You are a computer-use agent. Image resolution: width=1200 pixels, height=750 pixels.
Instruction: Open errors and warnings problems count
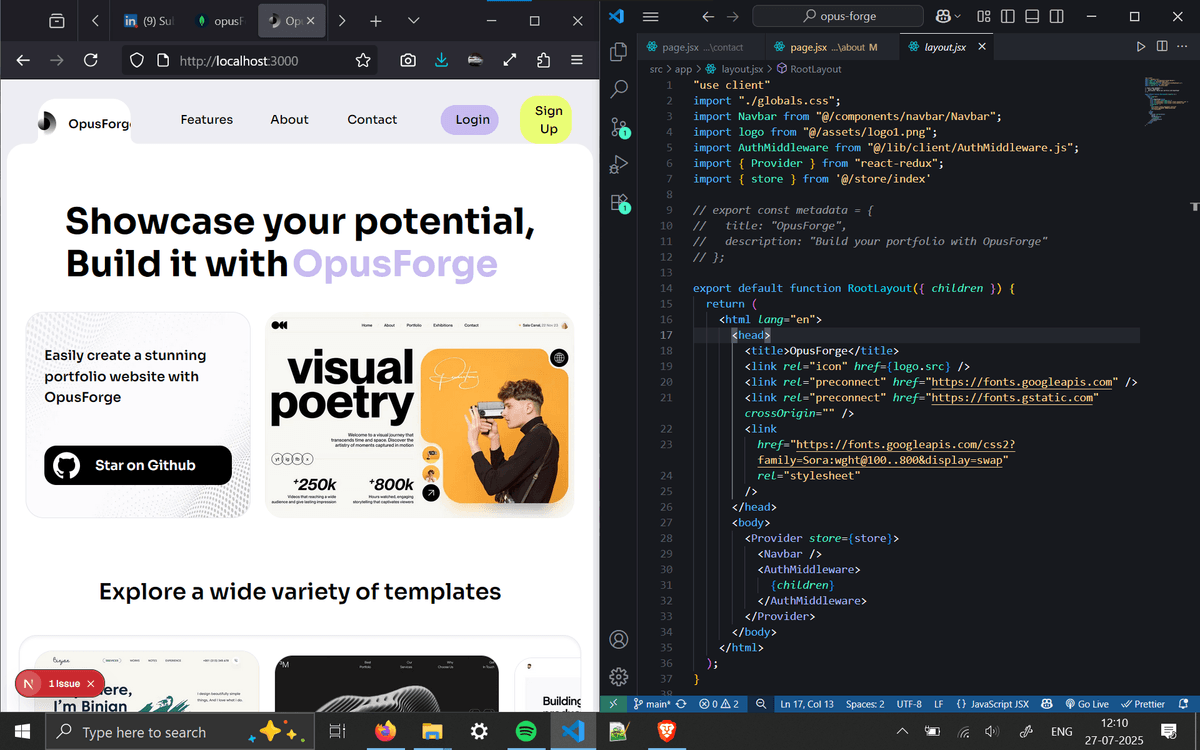pos(720,704)
